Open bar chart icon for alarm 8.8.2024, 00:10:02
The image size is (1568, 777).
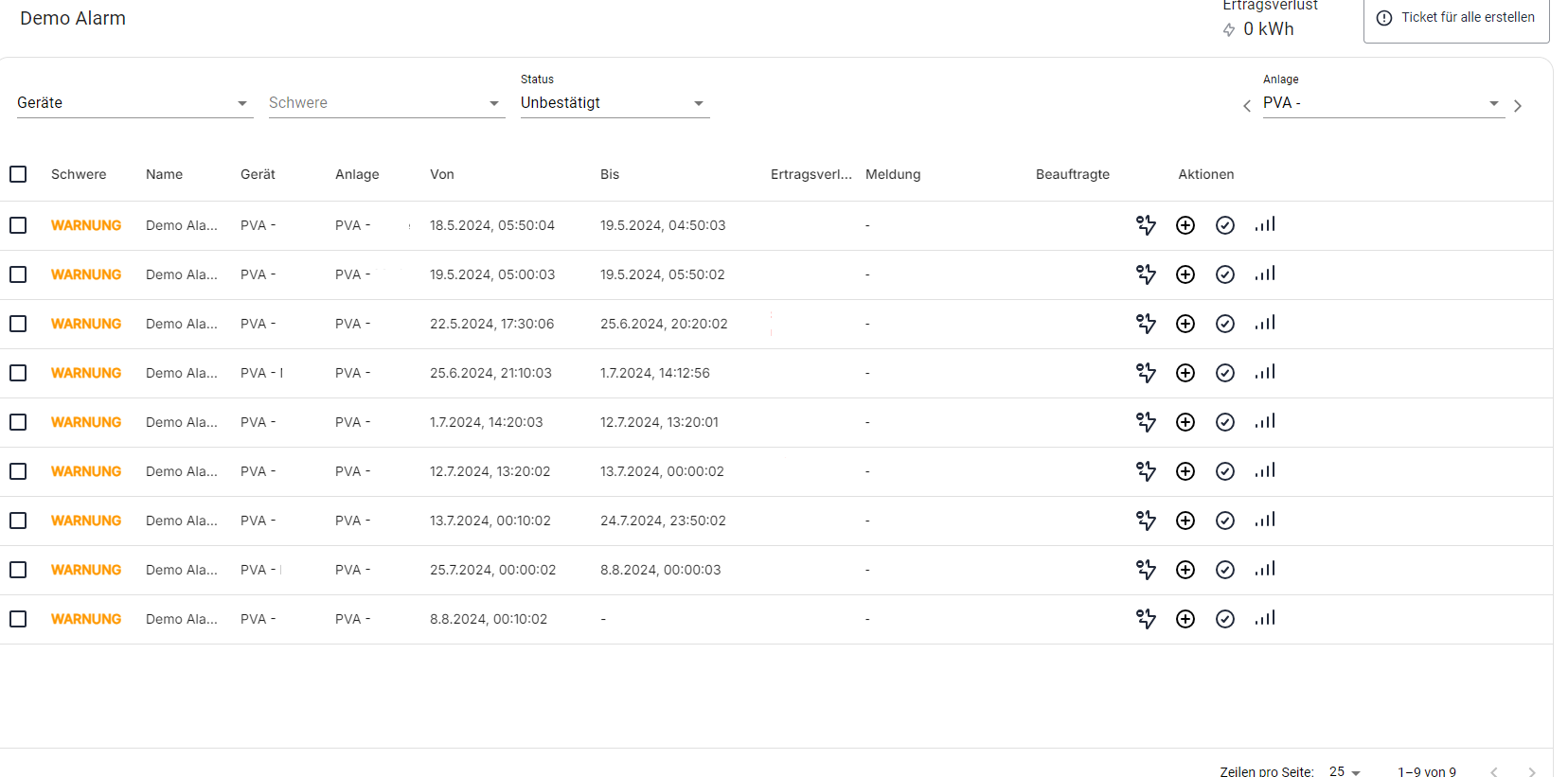(x=1265, y=619)
